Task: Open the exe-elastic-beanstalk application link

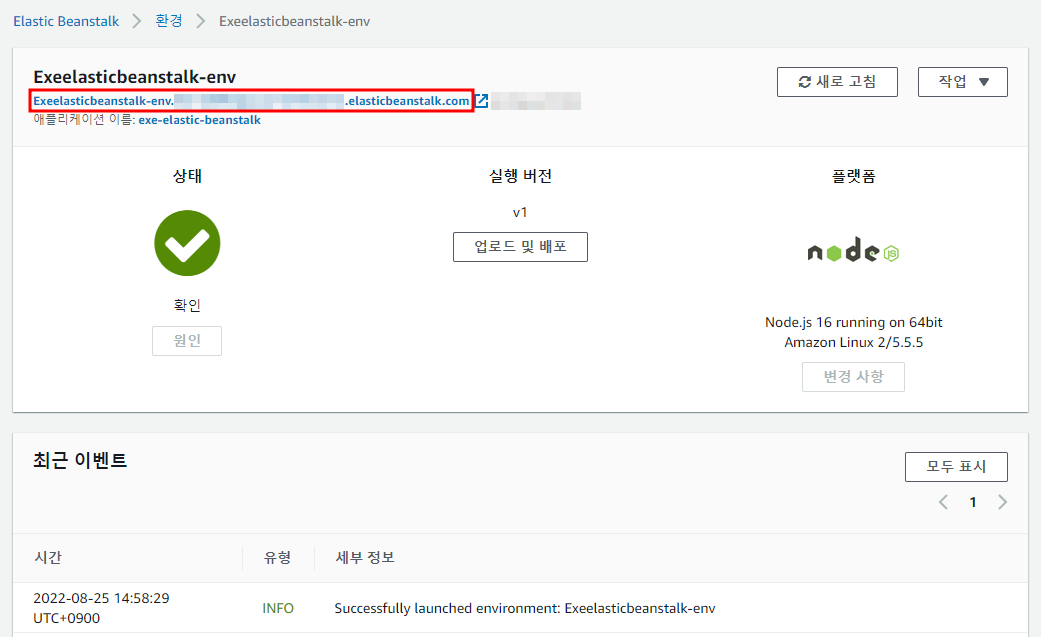Action: [x=199, y=120]
